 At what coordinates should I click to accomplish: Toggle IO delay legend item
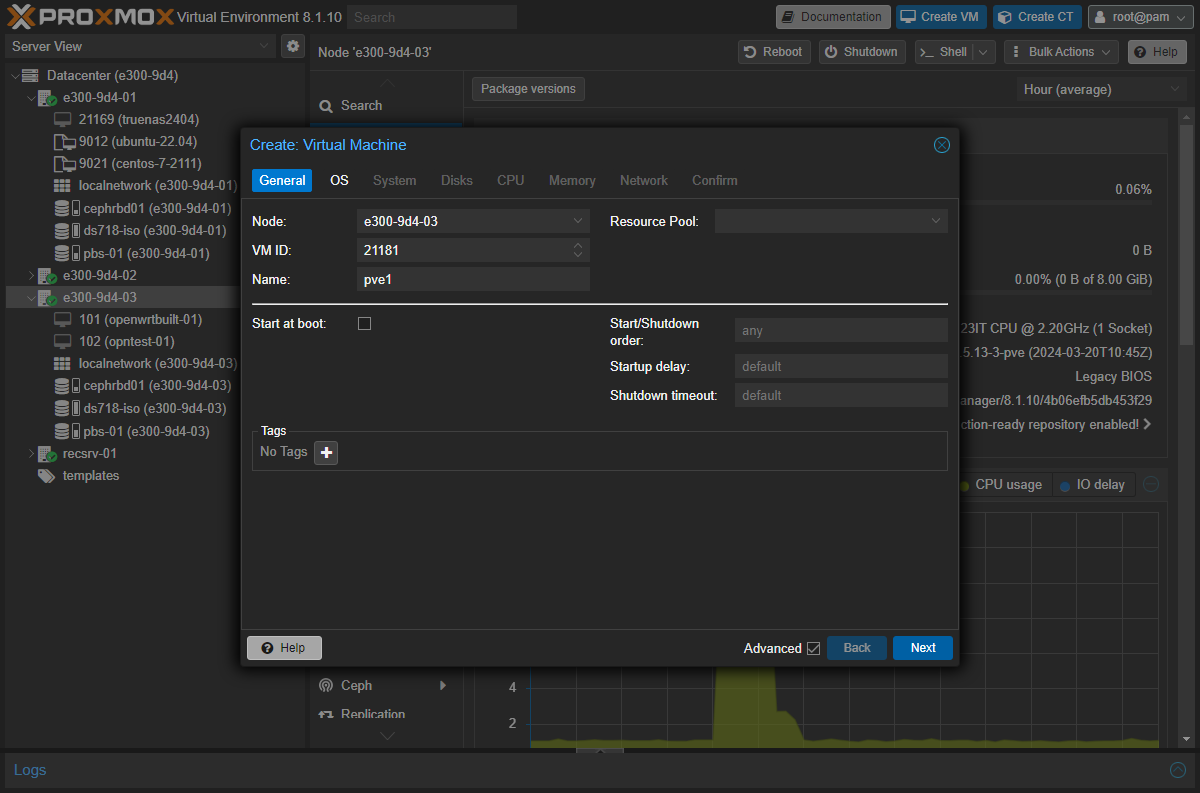point(1092,485)
